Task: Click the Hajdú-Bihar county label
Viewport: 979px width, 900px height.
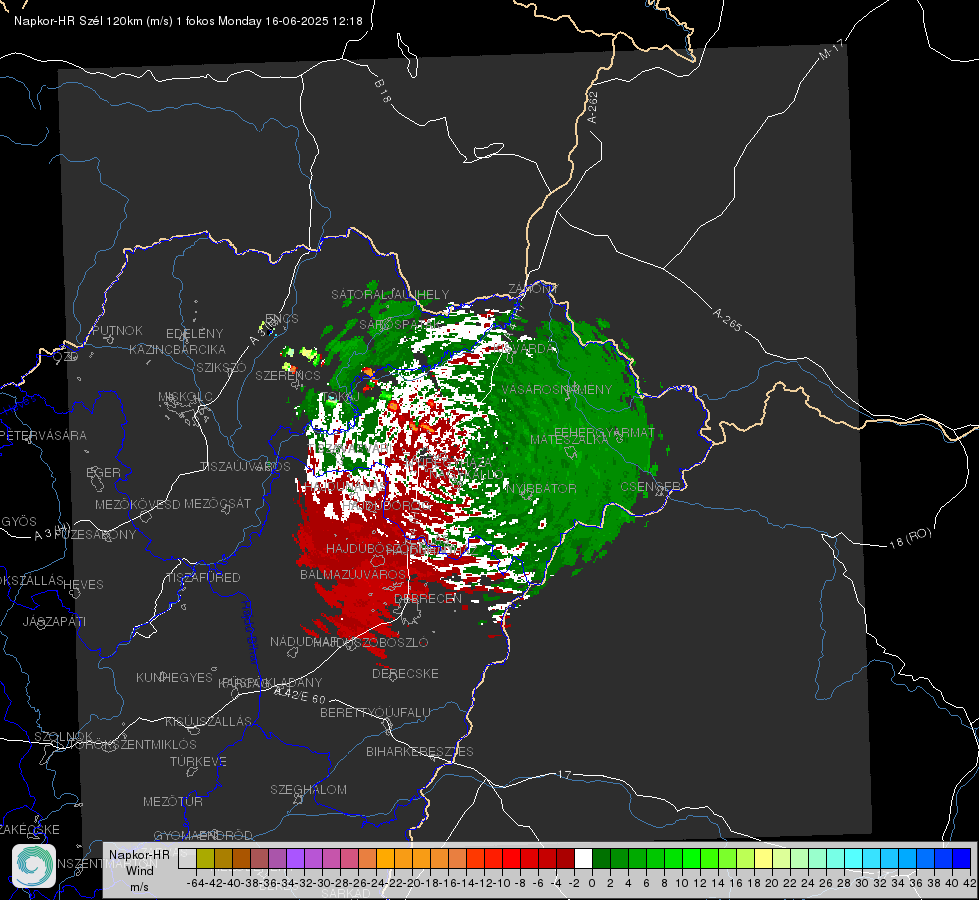Action: click(250, 632)
